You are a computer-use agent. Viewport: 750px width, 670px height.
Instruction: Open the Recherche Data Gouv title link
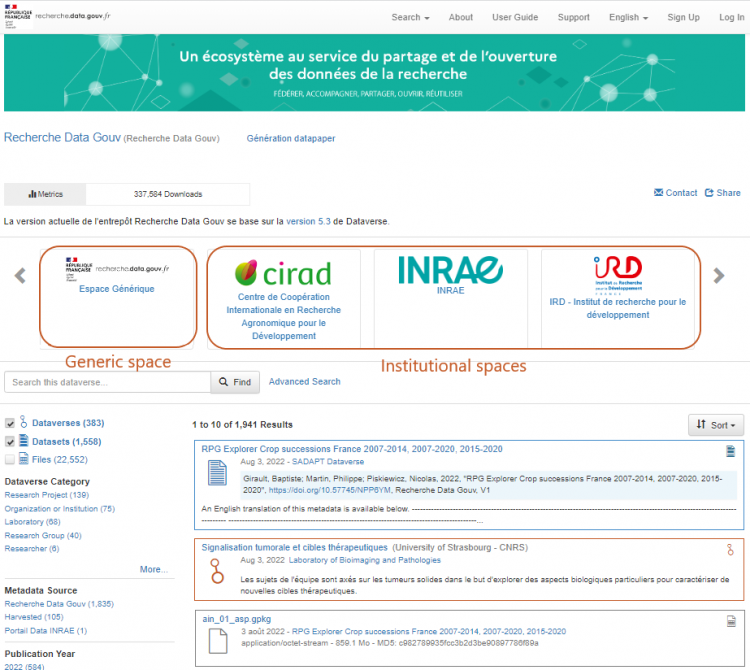[62, 137]
